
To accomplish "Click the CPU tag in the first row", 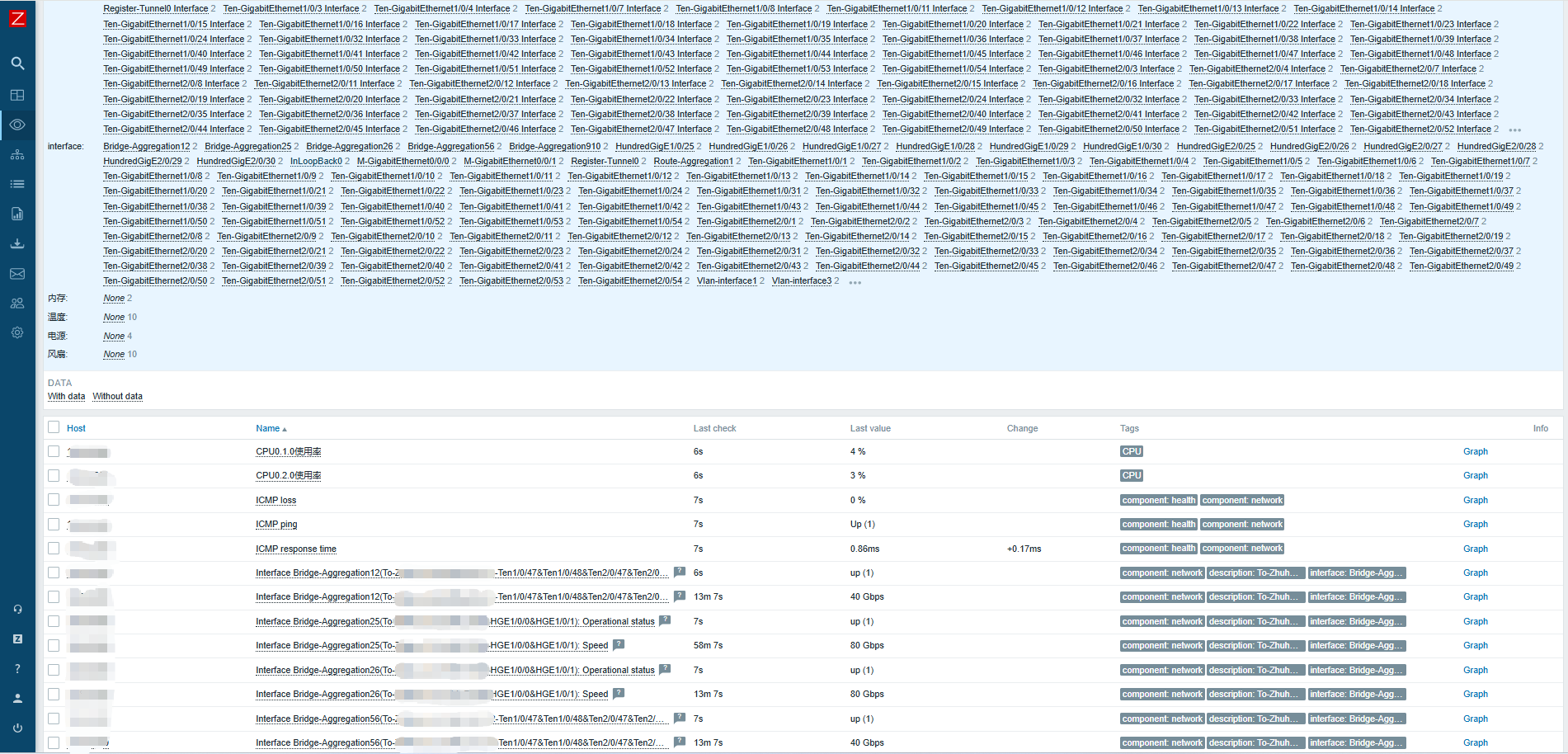I will coord(1131,451).
